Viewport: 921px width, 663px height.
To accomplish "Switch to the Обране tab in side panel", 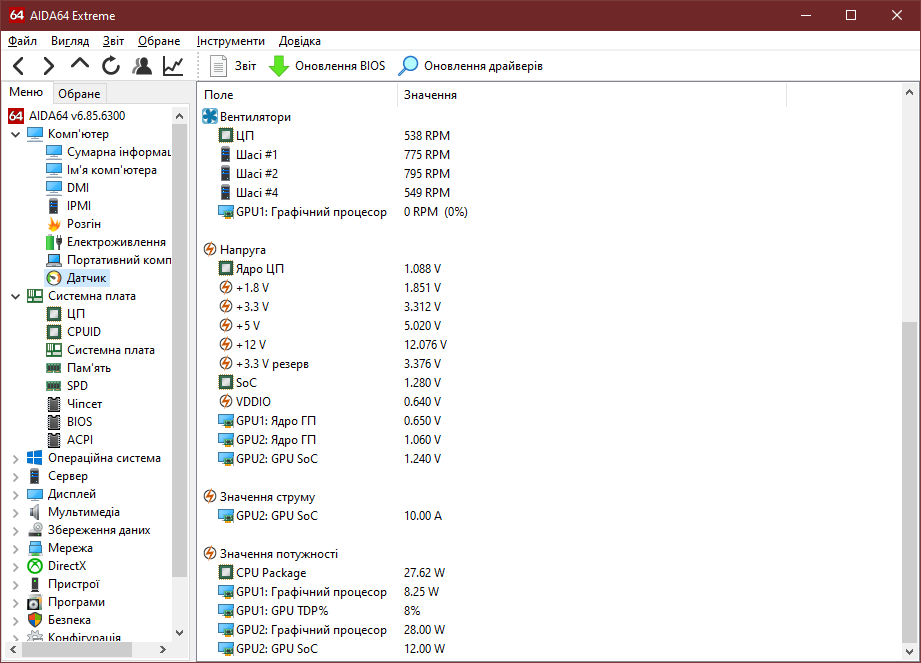I will (x=79, y=94).
